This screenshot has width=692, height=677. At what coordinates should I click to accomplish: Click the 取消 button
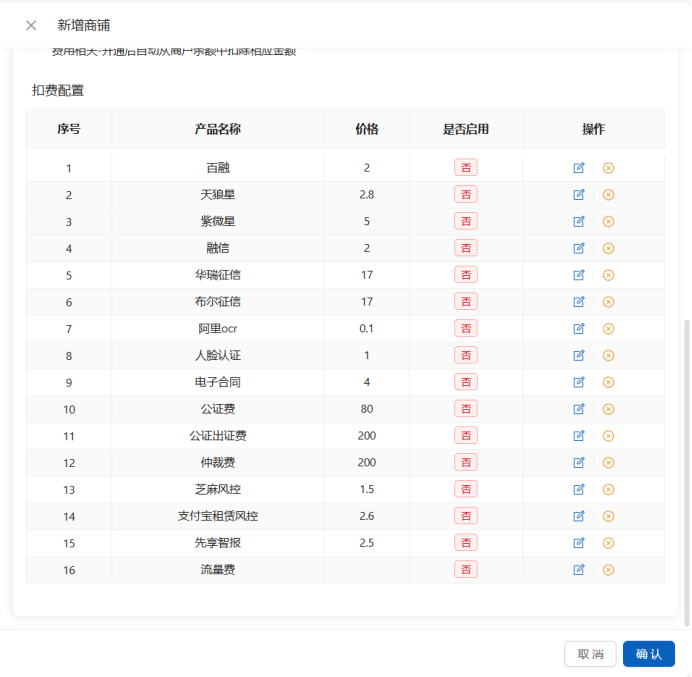(590, 654)
